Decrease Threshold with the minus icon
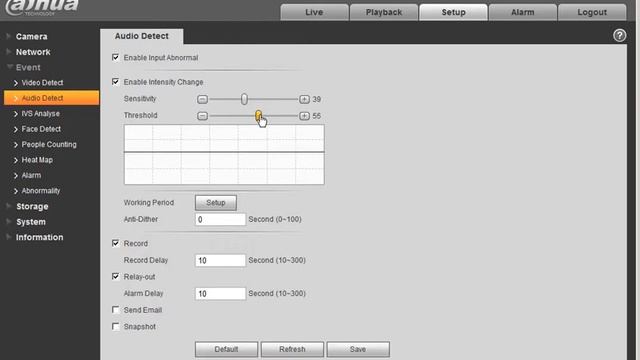640x360 pixels. point(202,116)
